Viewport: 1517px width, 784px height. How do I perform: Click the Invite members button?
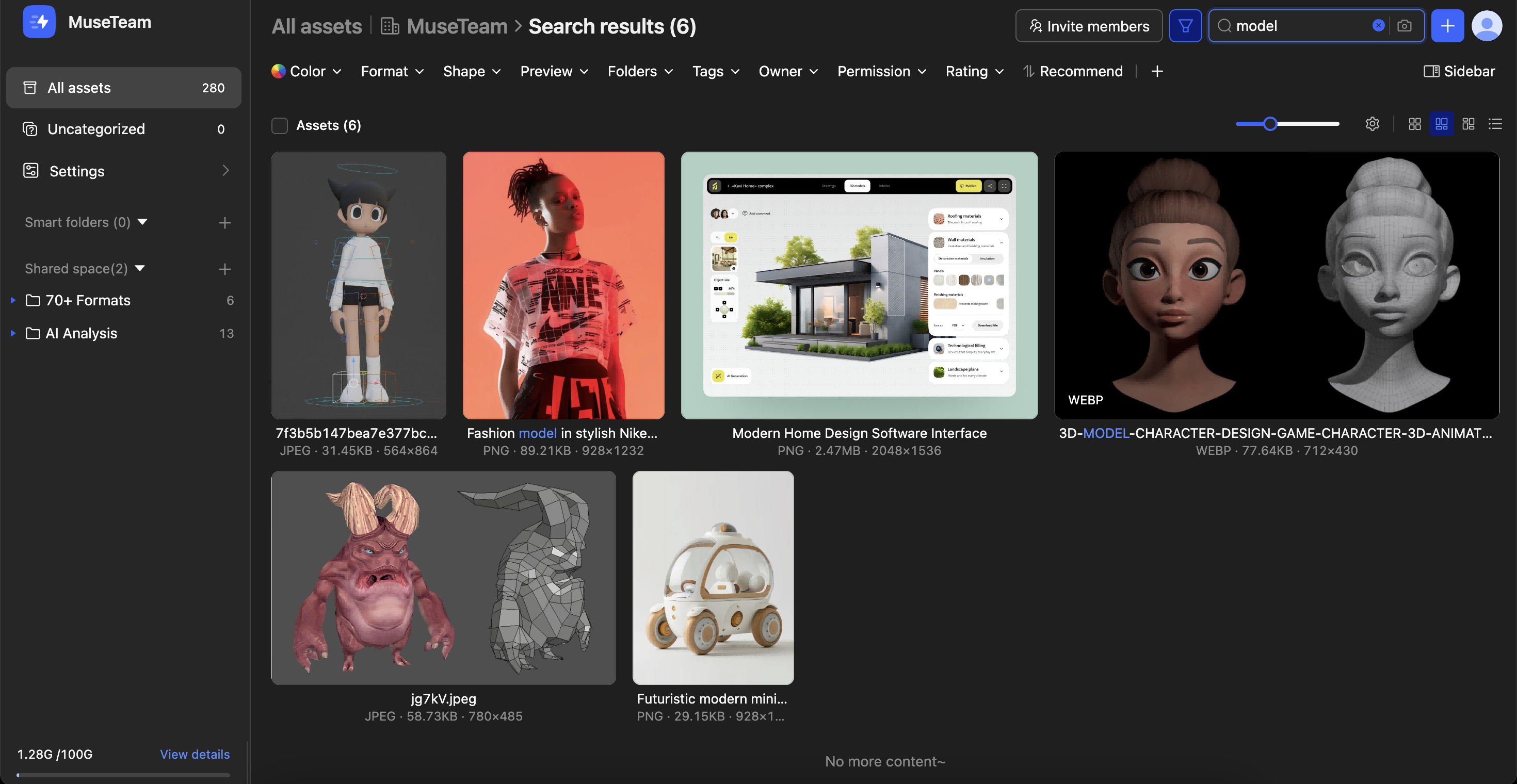[x=1088, y=26]
